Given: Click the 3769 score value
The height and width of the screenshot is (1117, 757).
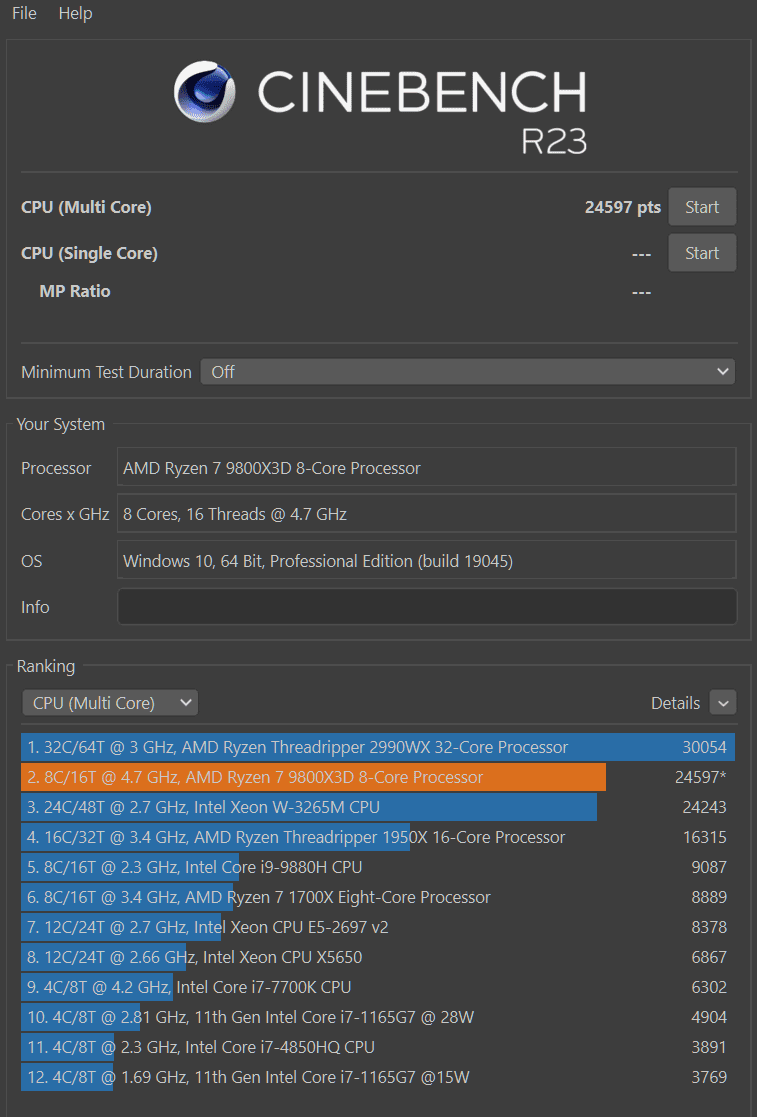Looking at the screenshot, I should tap(709, 1076).
